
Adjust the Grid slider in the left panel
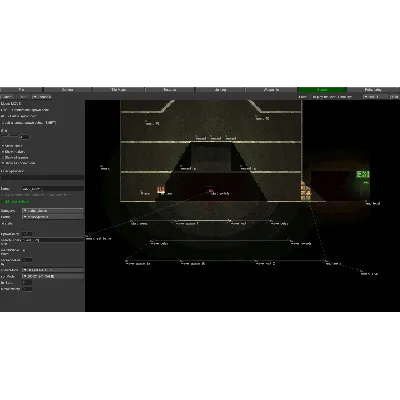click(x=10, y=137)
